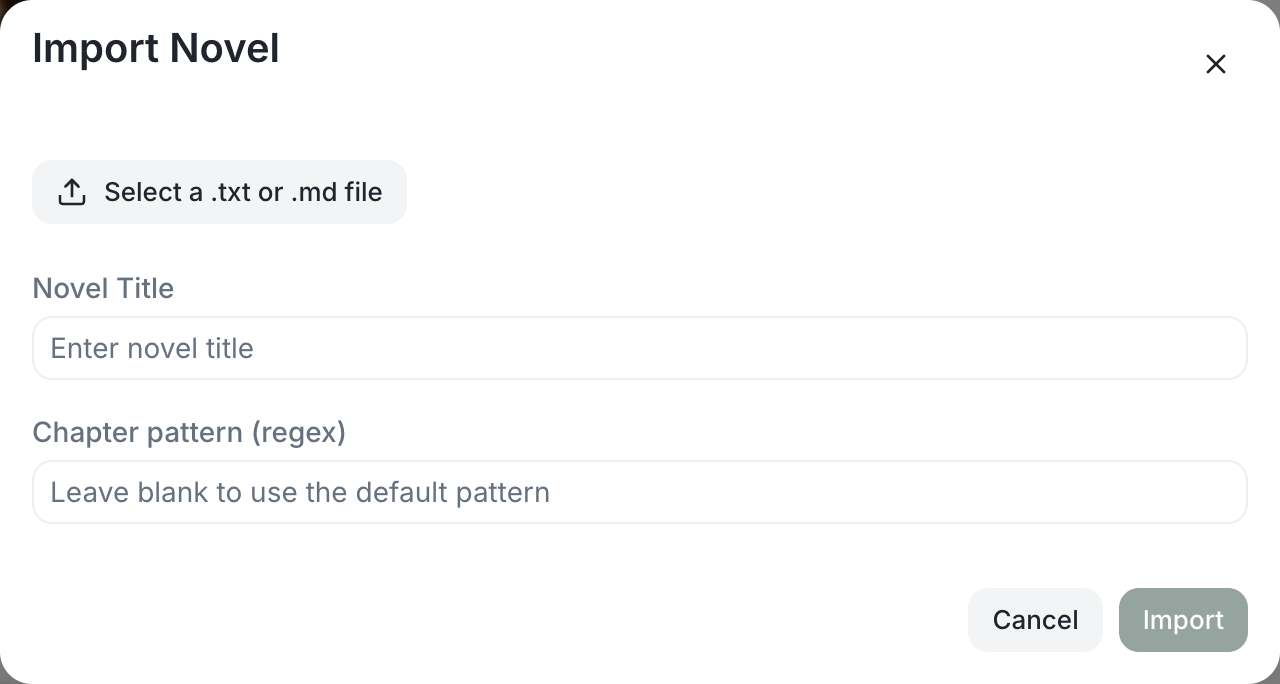Click the '.txt or .md file' button text
Image resolution: width=1280 pixels, height=684 pixels.
pyautogui.click(x=296, y=192)
